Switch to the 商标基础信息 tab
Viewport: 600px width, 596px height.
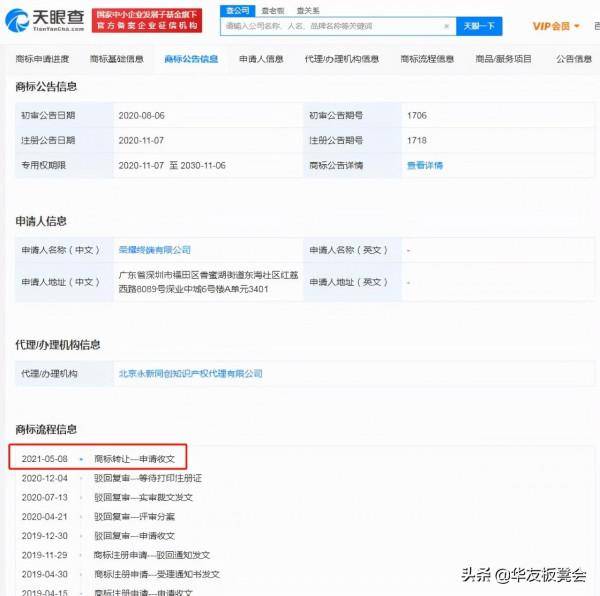click(117, 59)
